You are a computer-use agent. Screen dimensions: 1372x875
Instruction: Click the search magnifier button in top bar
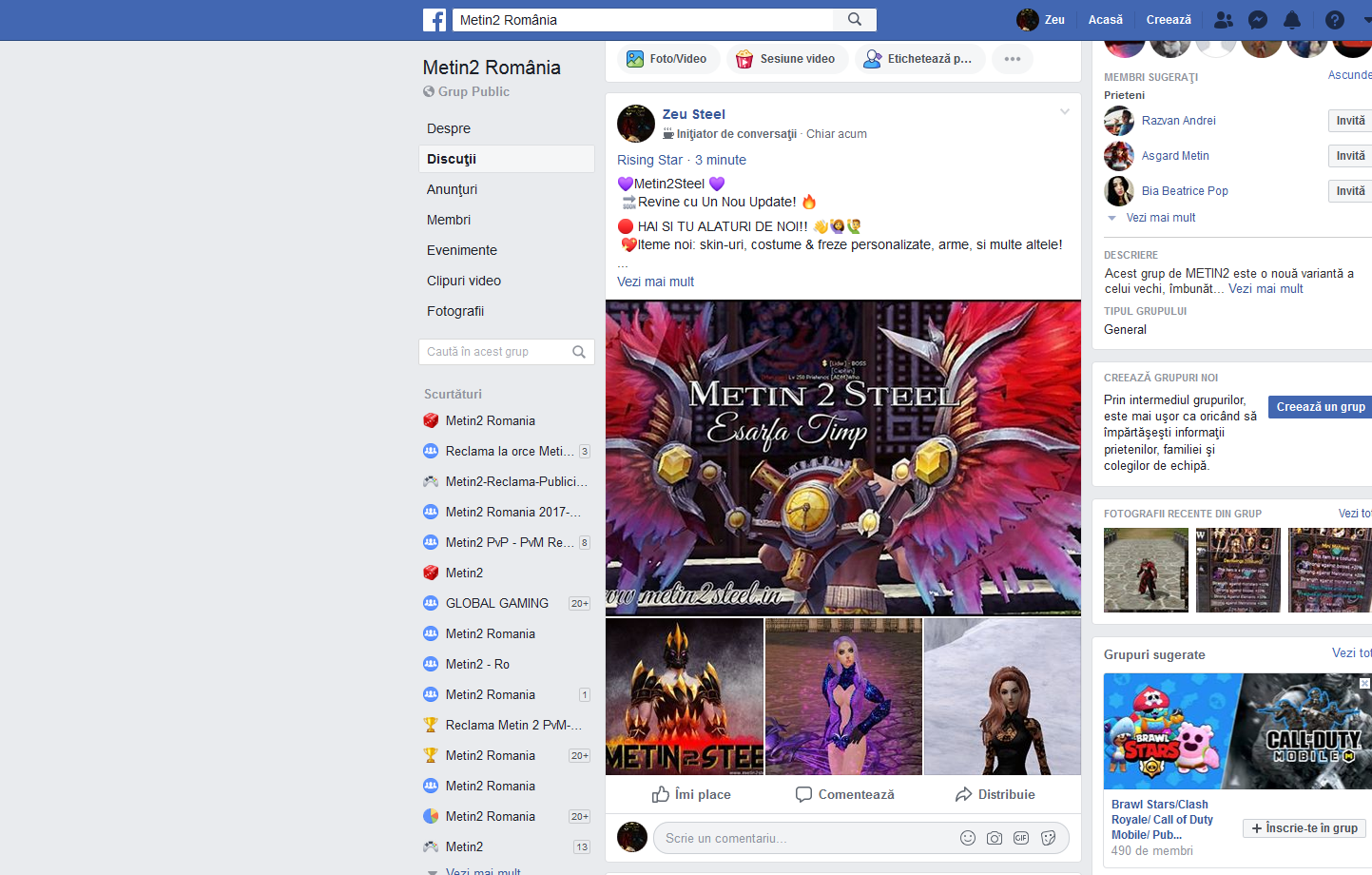coord(855,19)
